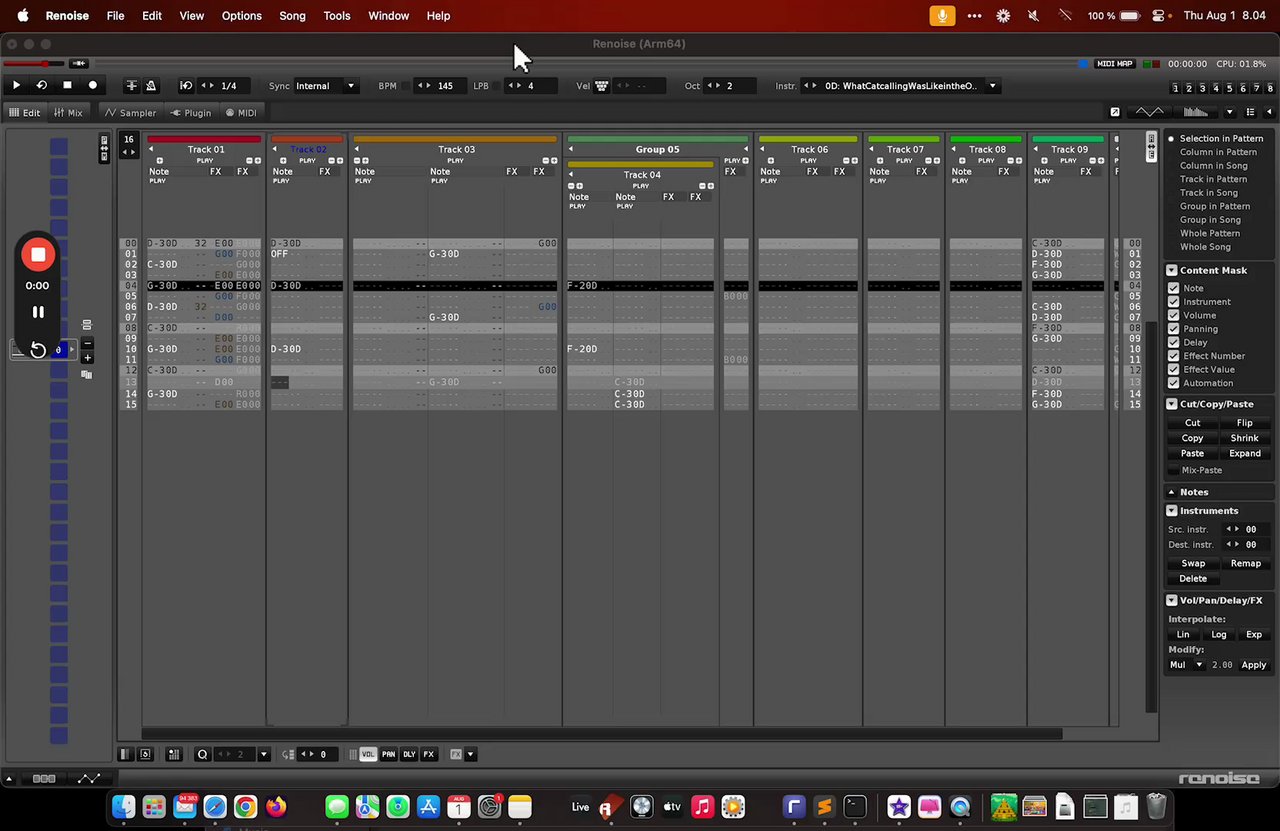1280x831 pixels.
Task: Collapse the Vol/Pan/Delay/FX section
Action: tap(1172, 600)
